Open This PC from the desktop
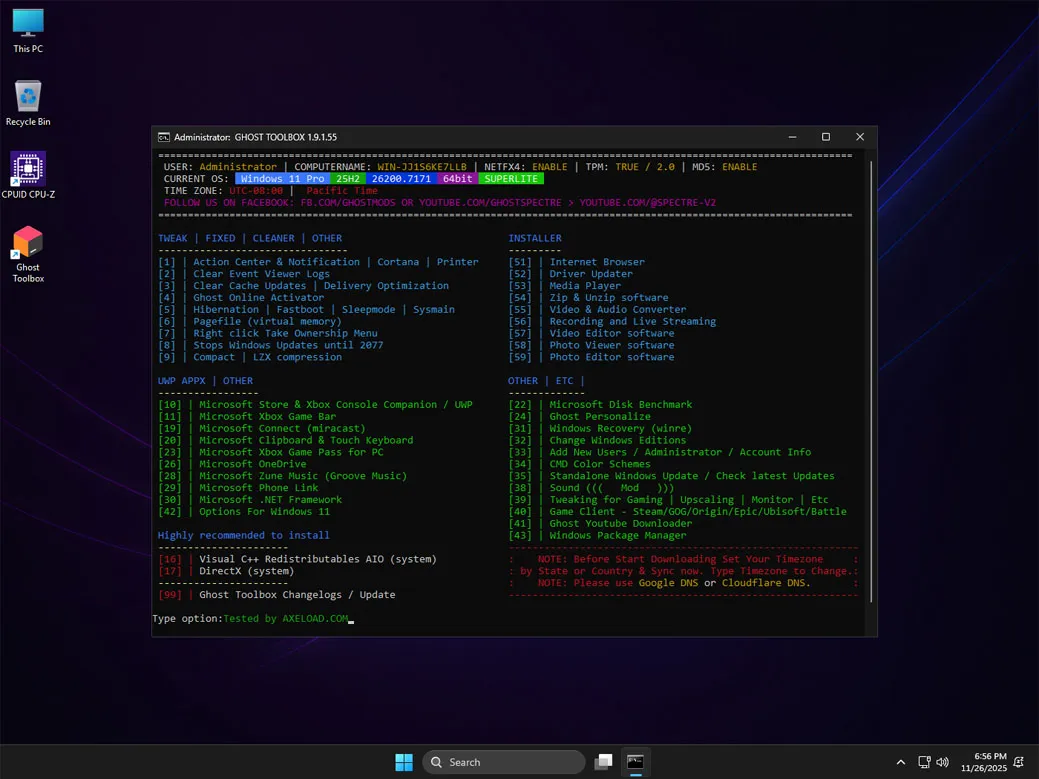The width and height of the screenshot is (1039, 779). tap(27, 22)
